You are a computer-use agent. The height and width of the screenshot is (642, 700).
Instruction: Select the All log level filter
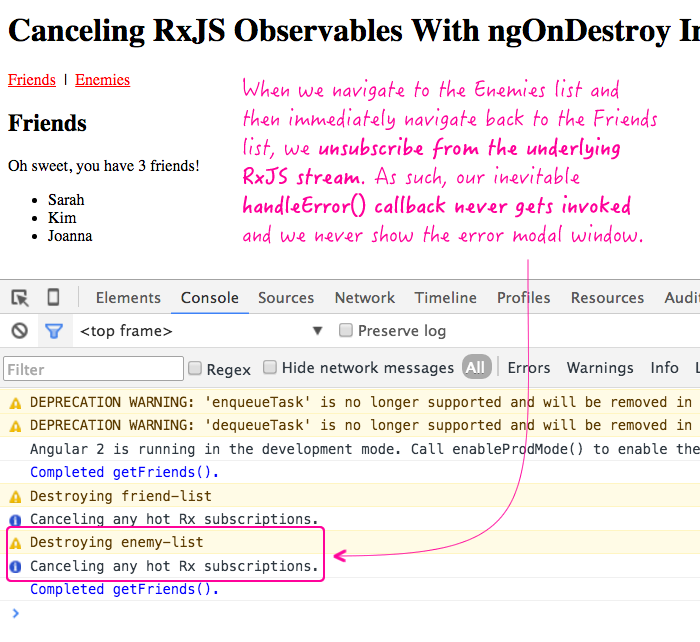476,367
